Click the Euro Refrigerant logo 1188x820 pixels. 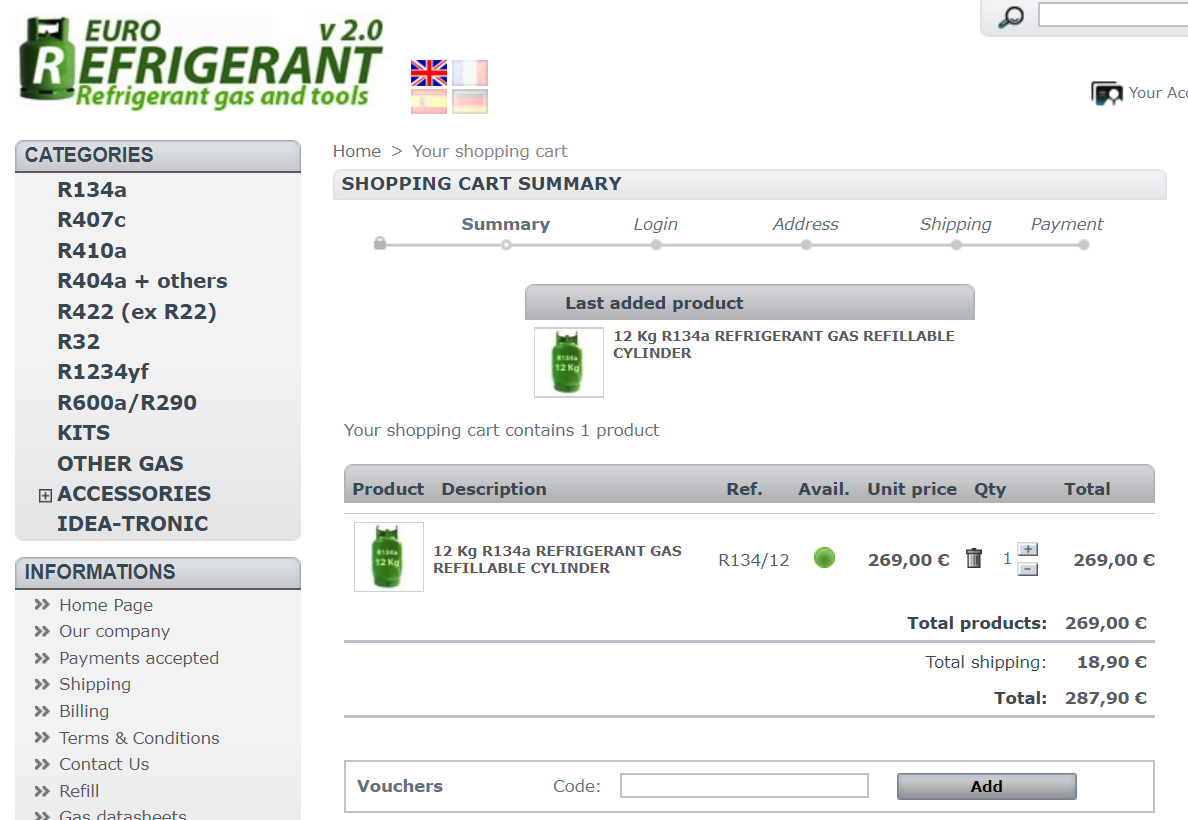click(200, 63)
